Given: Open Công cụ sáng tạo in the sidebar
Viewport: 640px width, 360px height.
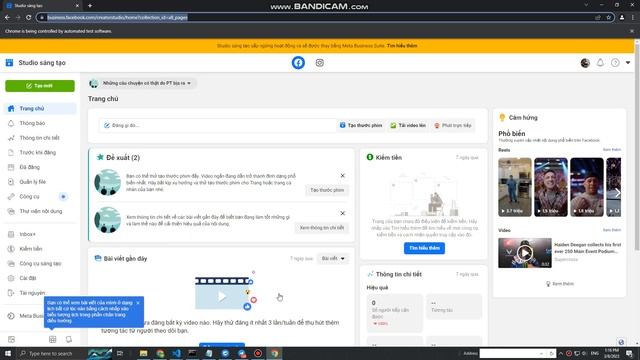Looking at the screenshot, I should click(40, 264).
